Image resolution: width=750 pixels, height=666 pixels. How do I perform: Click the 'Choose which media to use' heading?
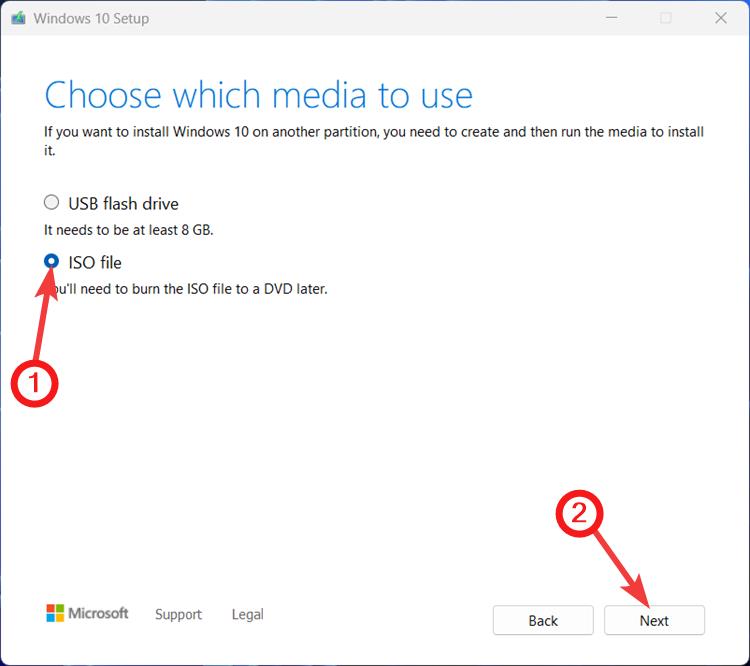tap(258, 95)
